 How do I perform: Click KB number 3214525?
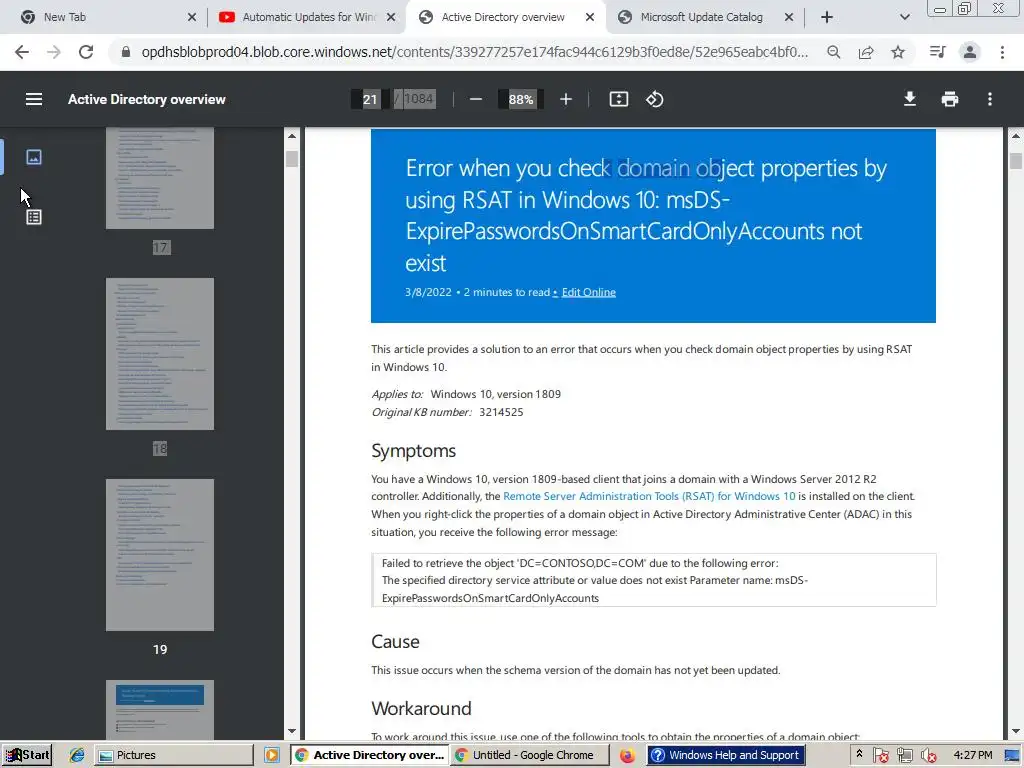(x=501, y=412)
